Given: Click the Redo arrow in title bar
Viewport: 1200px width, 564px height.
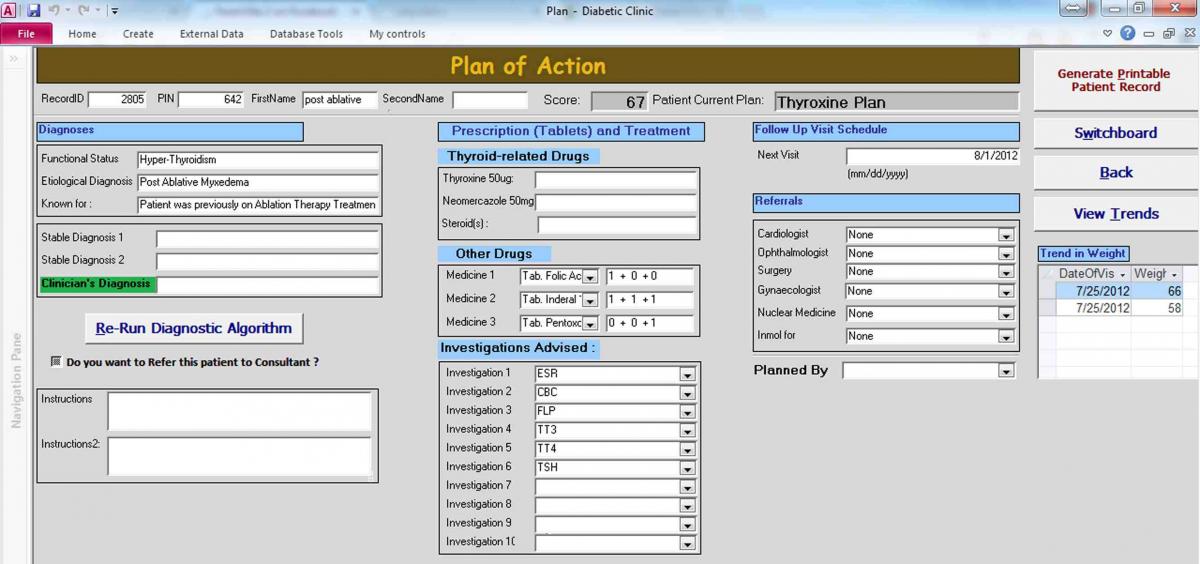Looking at the screenshot, I should (x=82, y=11).
